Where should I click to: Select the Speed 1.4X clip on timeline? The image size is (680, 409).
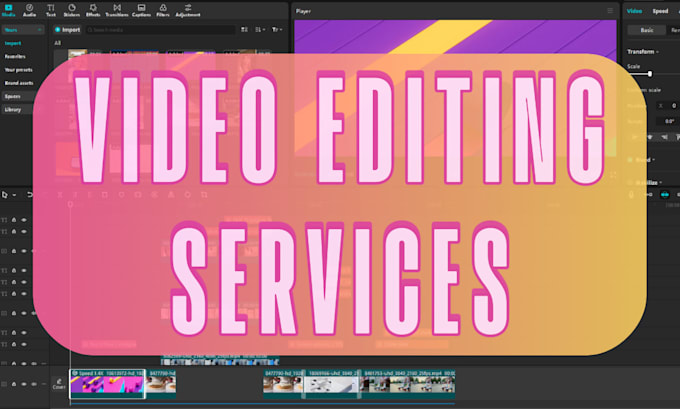click(x=108, y=384)
